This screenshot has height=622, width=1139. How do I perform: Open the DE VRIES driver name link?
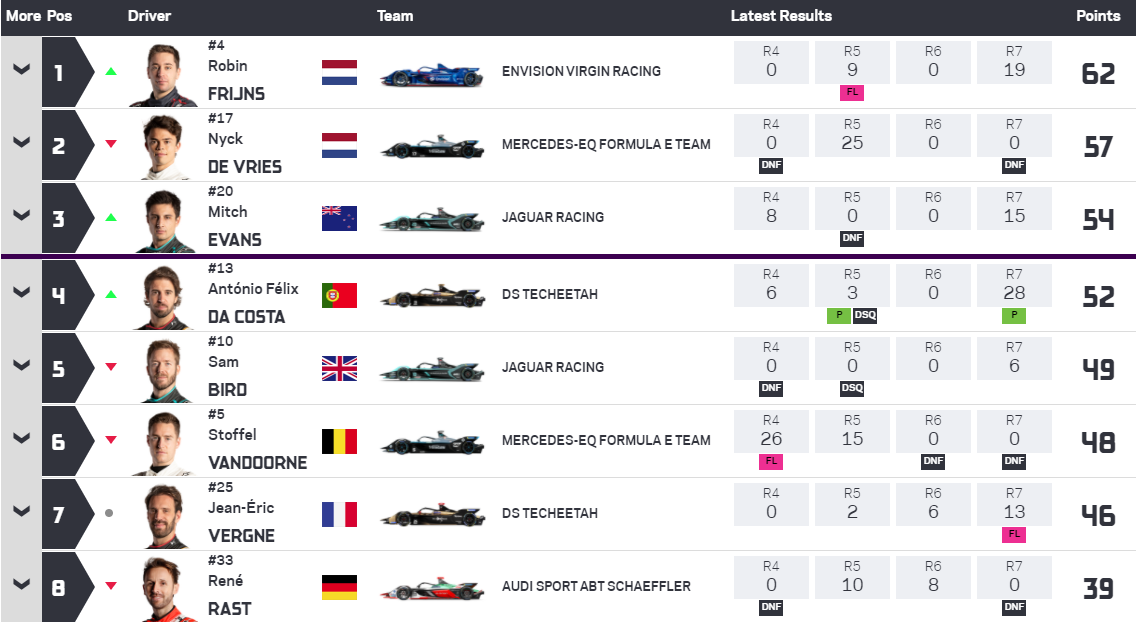[245, 167]
